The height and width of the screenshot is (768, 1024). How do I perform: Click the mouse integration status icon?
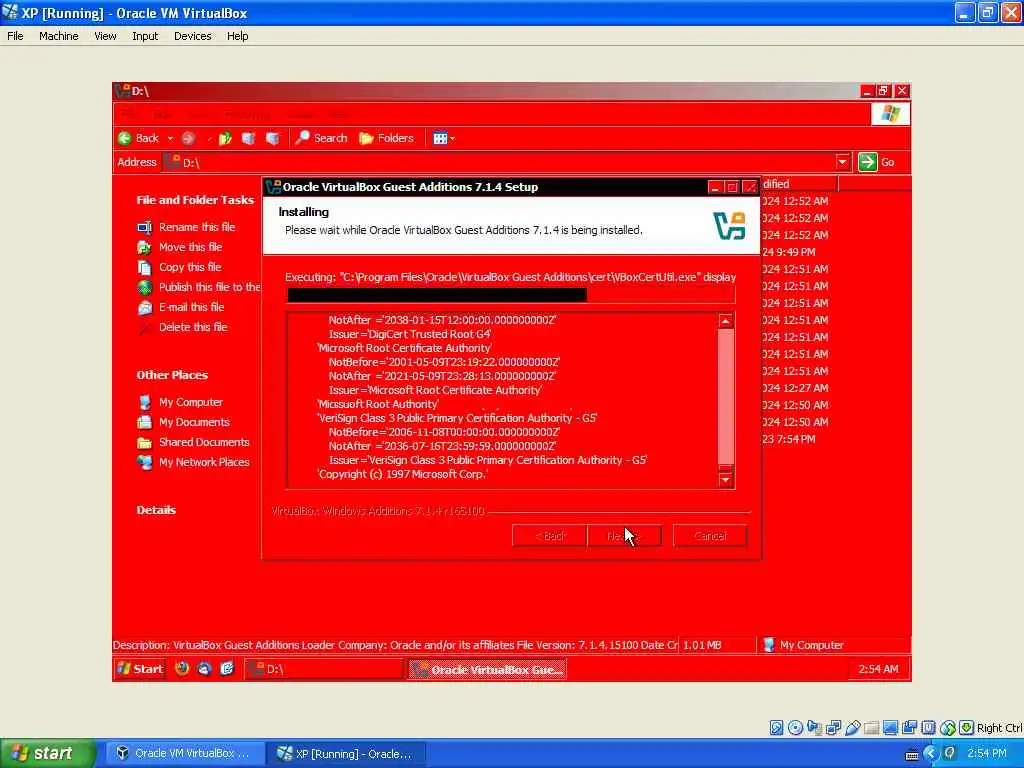(948, 728)
